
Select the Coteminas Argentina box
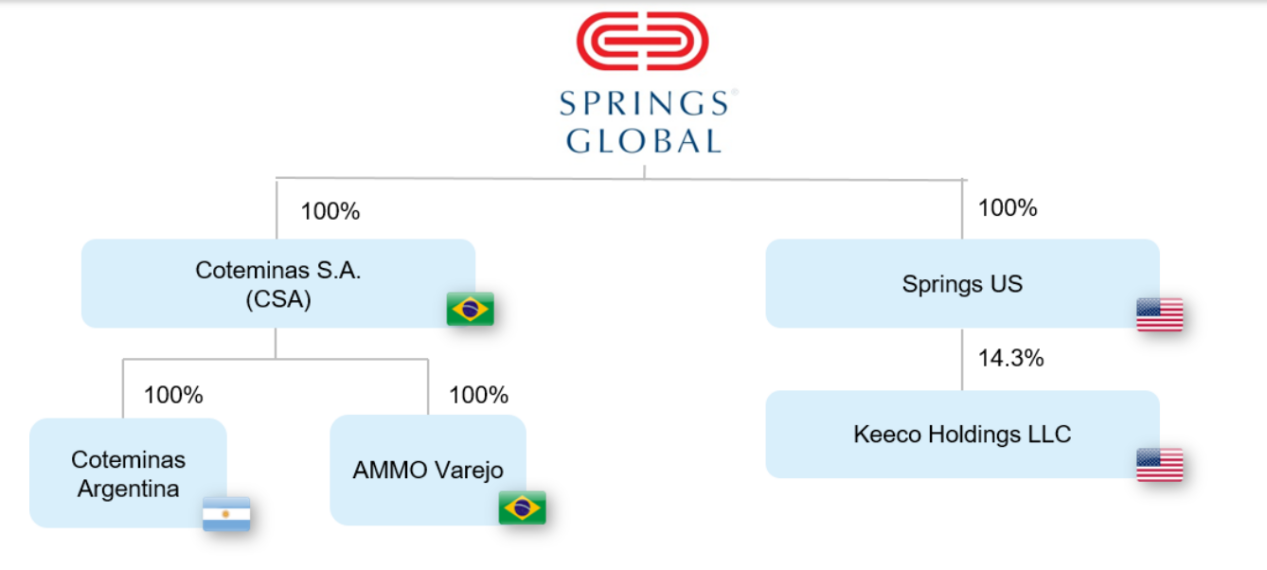[x=128, y=473]
